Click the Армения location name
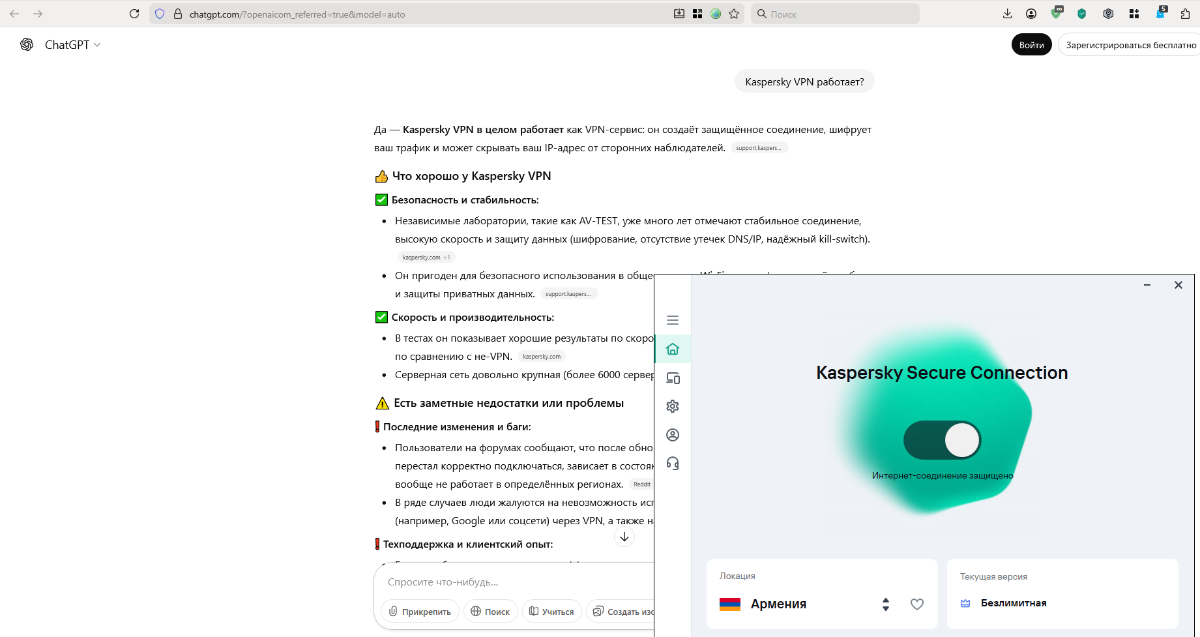Viewport: 1200px width, 637px height. click(x=778, y=604)
